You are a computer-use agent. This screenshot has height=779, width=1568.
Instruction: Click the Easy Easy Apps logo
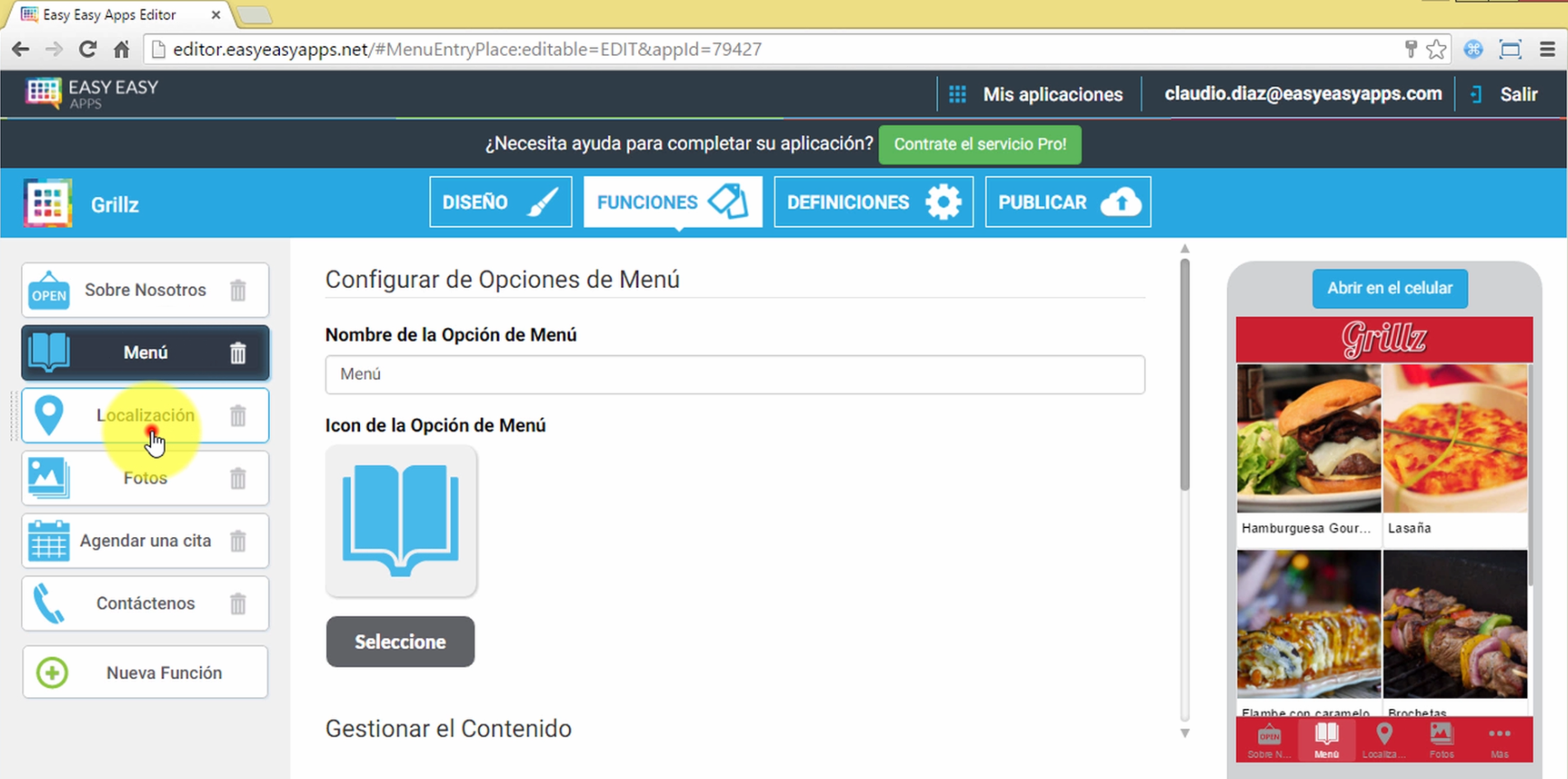tap(93, 94)
